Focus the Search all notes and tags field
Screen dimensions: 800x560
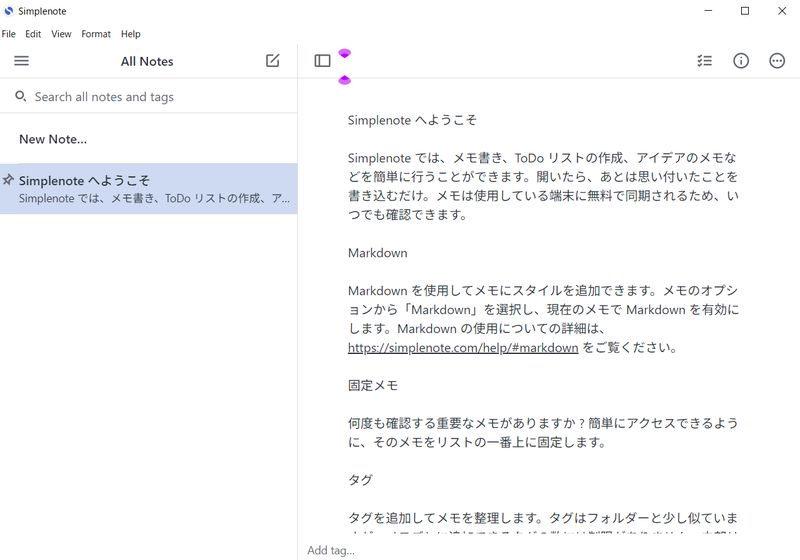pyautogui.click(x=148, y=96)
